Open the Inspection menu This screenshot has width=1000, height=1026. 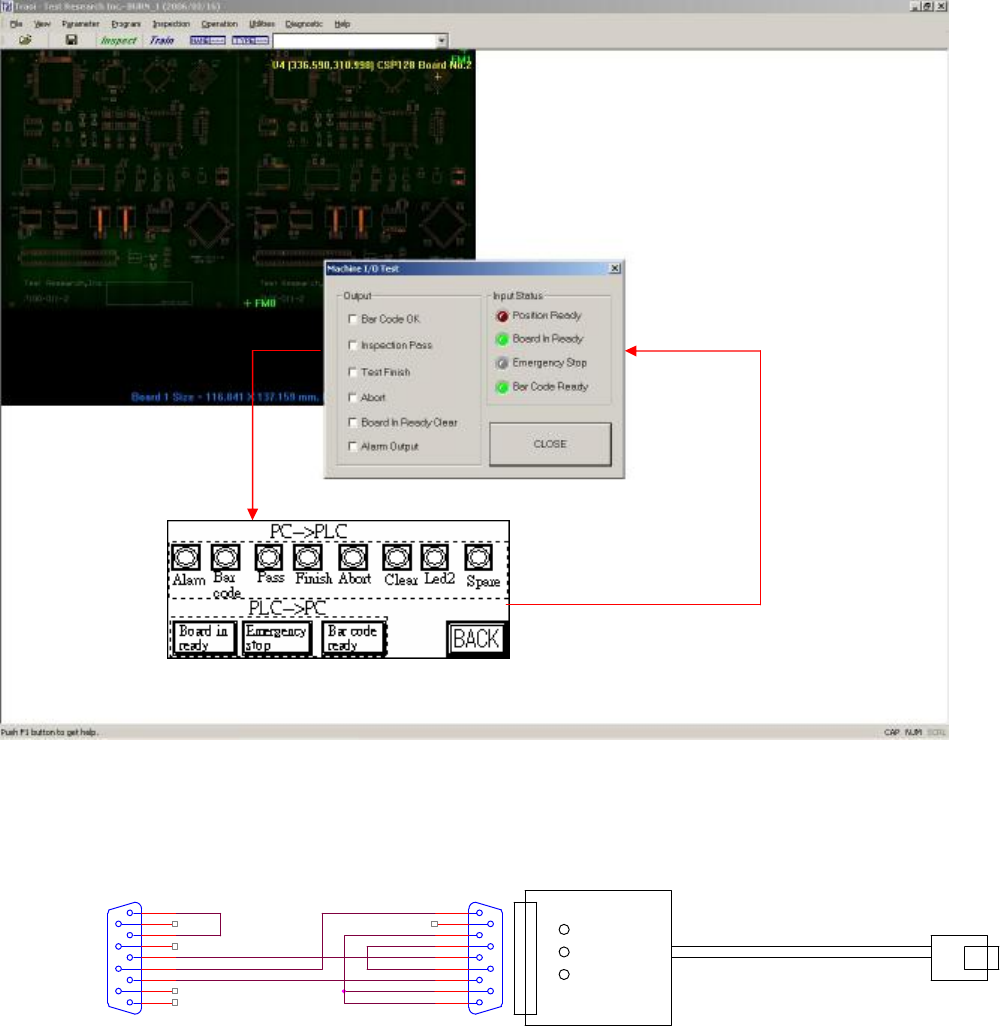point(171,24)
